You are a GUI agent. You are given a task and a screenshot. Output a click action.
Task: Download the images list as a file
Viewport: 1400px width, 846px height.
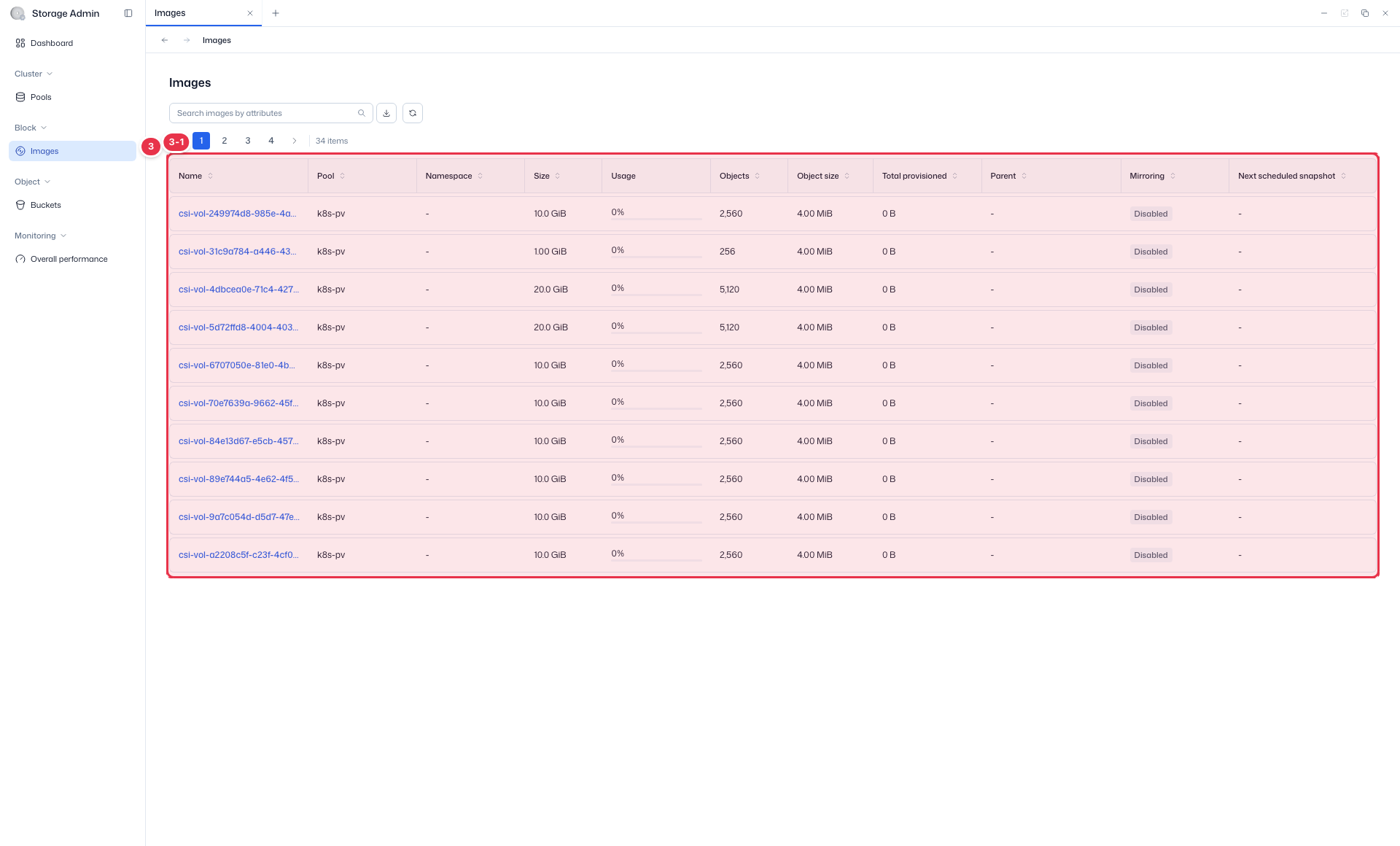[386, 113]
